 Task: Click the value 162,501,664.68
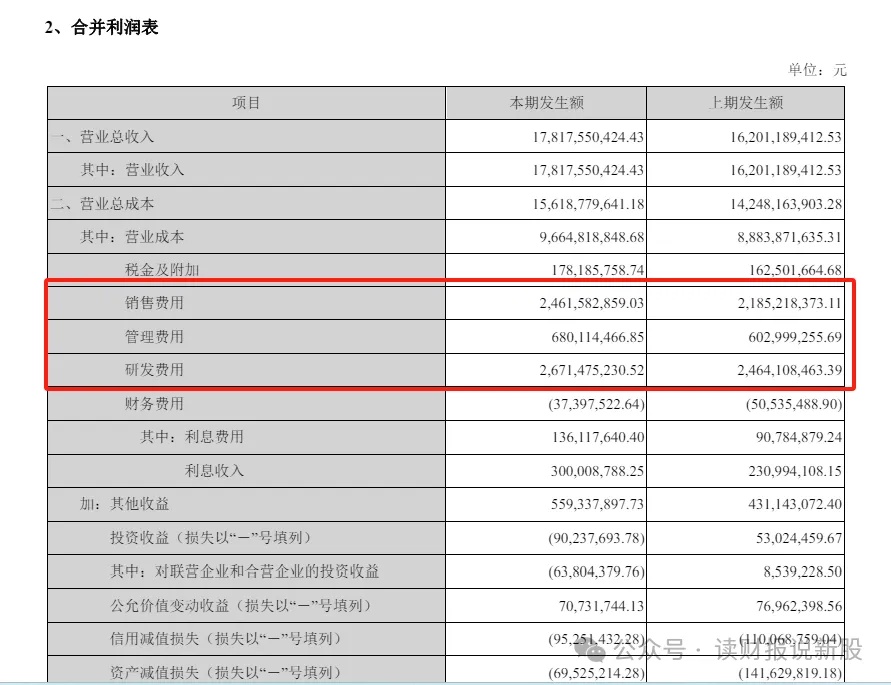point(795,270)
